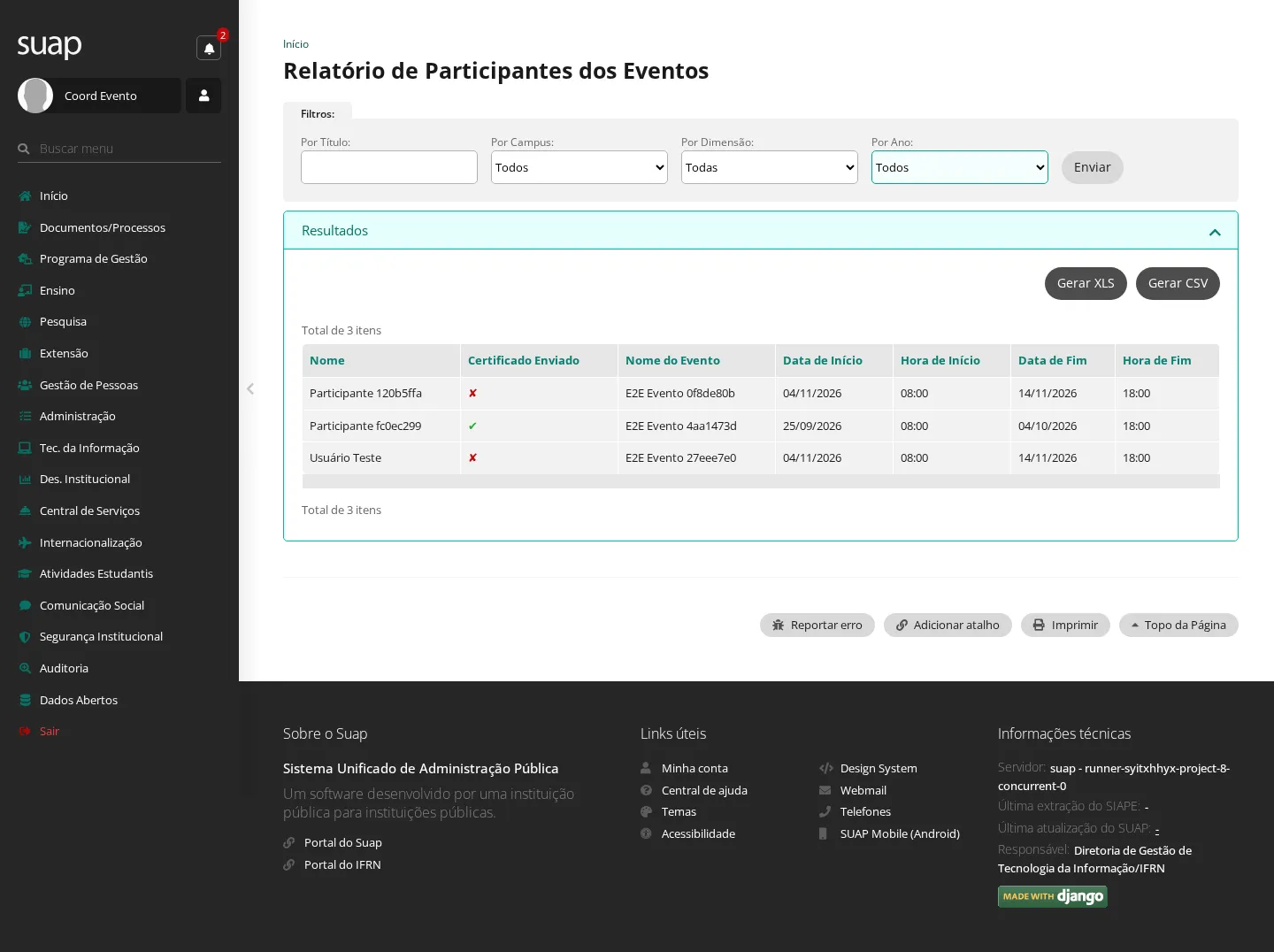Open Auditoria in the sidebar menu
This screenshot has width=1274, height=952.
pos(64,668)
